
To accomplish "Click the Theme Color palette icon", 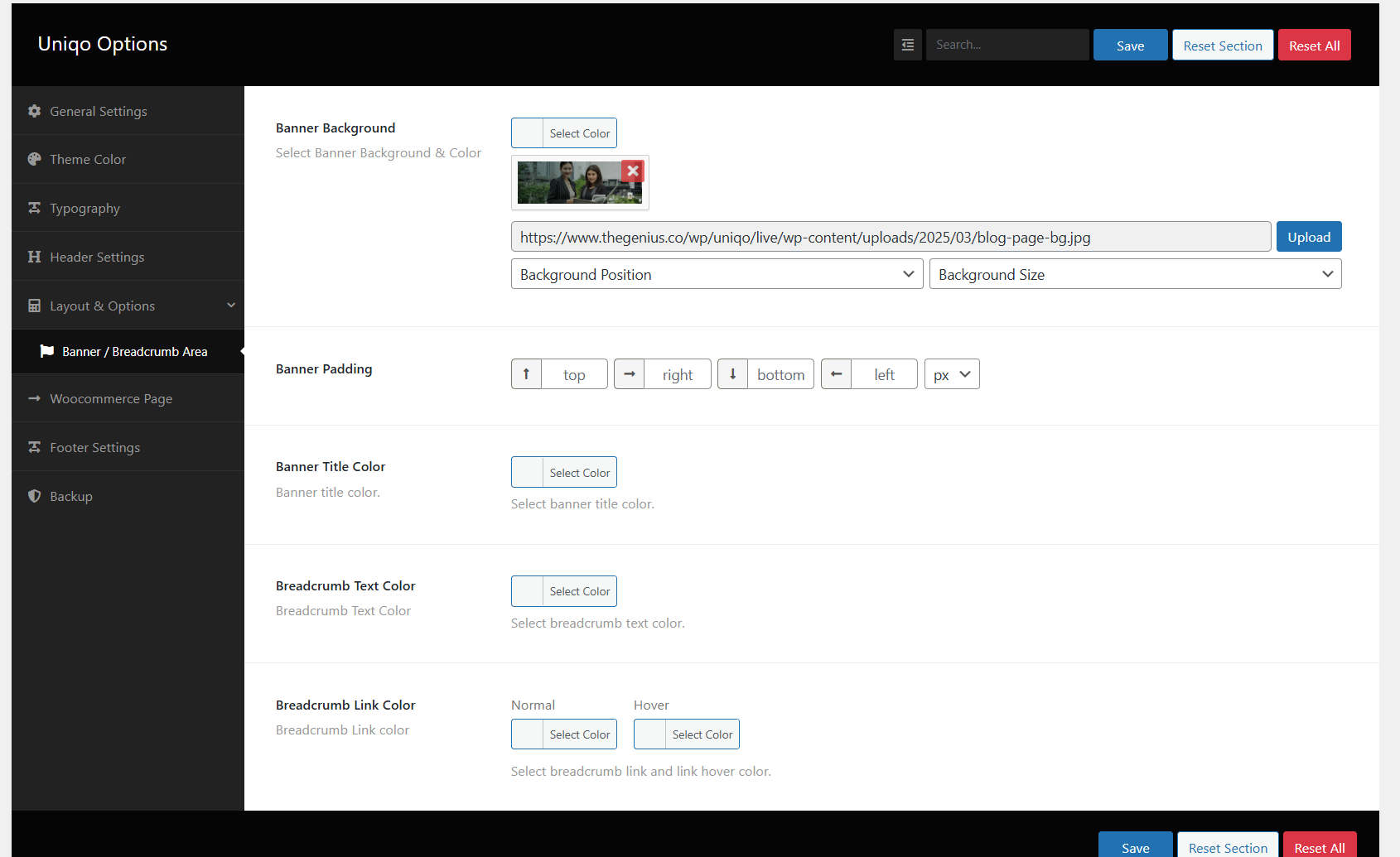I will pyautogui.click(x=34, y=159).
